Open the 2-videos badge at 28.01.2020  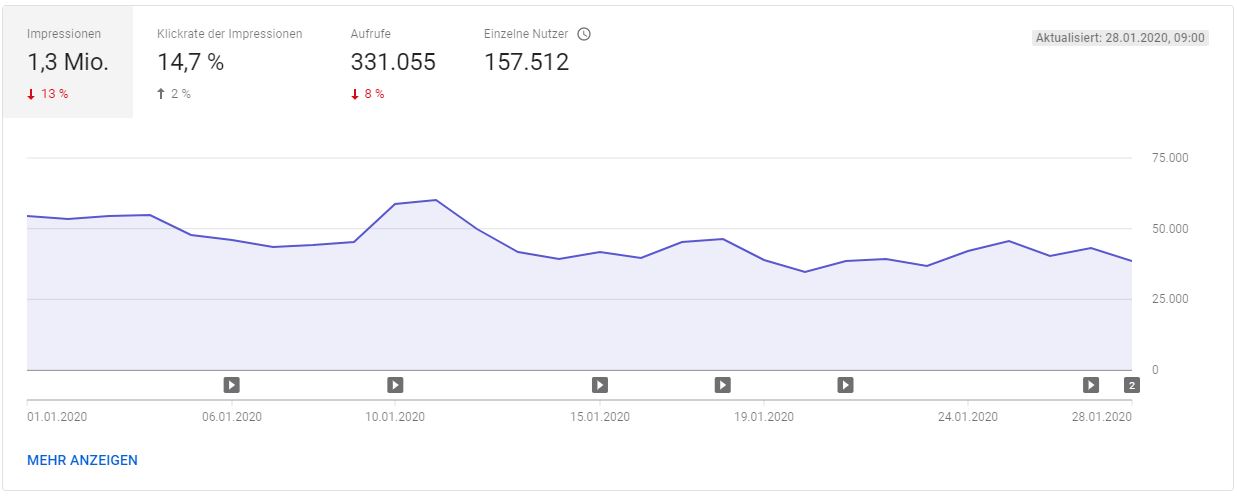(x=1132, y=384)
